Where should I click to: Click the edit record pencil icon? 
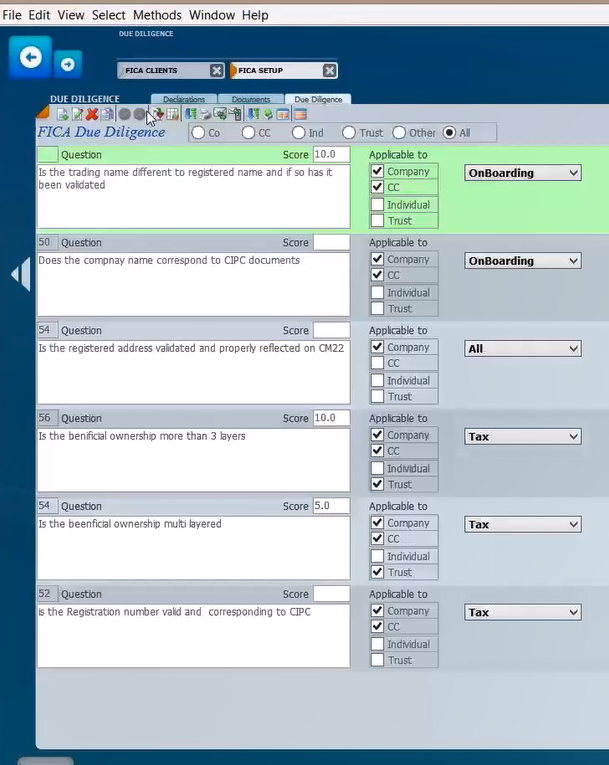(77, 115)
